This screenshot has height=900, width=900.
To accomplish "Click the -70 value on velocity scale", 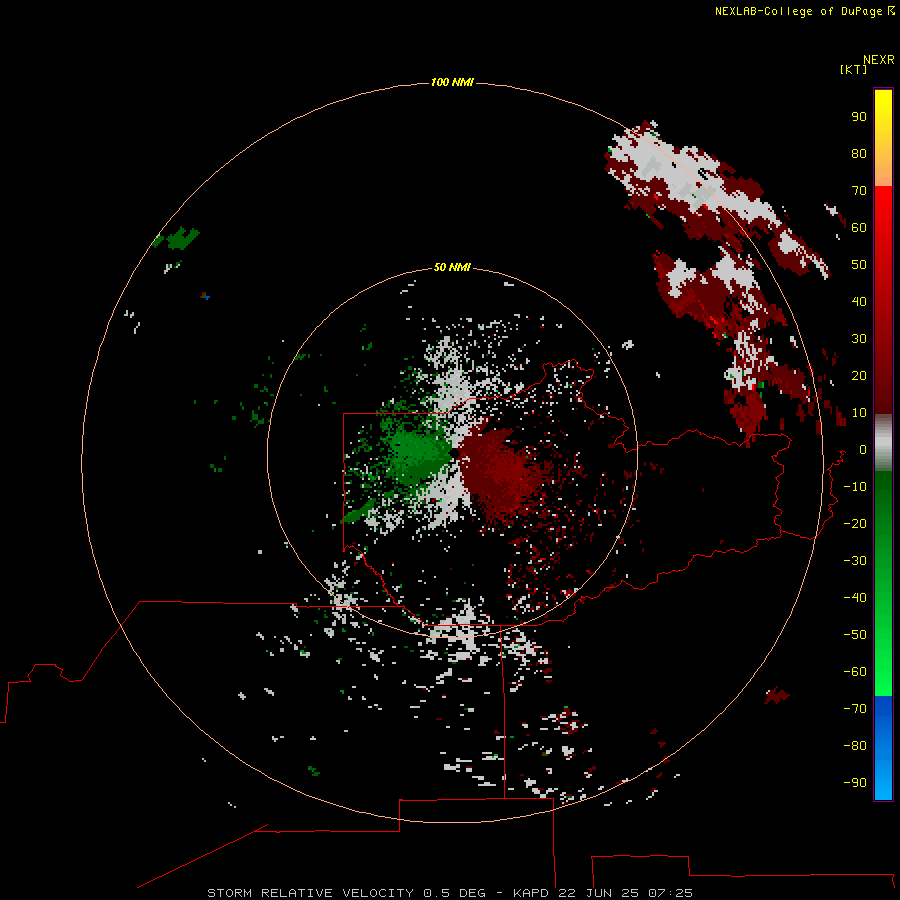I will click(x=855, y=708).
